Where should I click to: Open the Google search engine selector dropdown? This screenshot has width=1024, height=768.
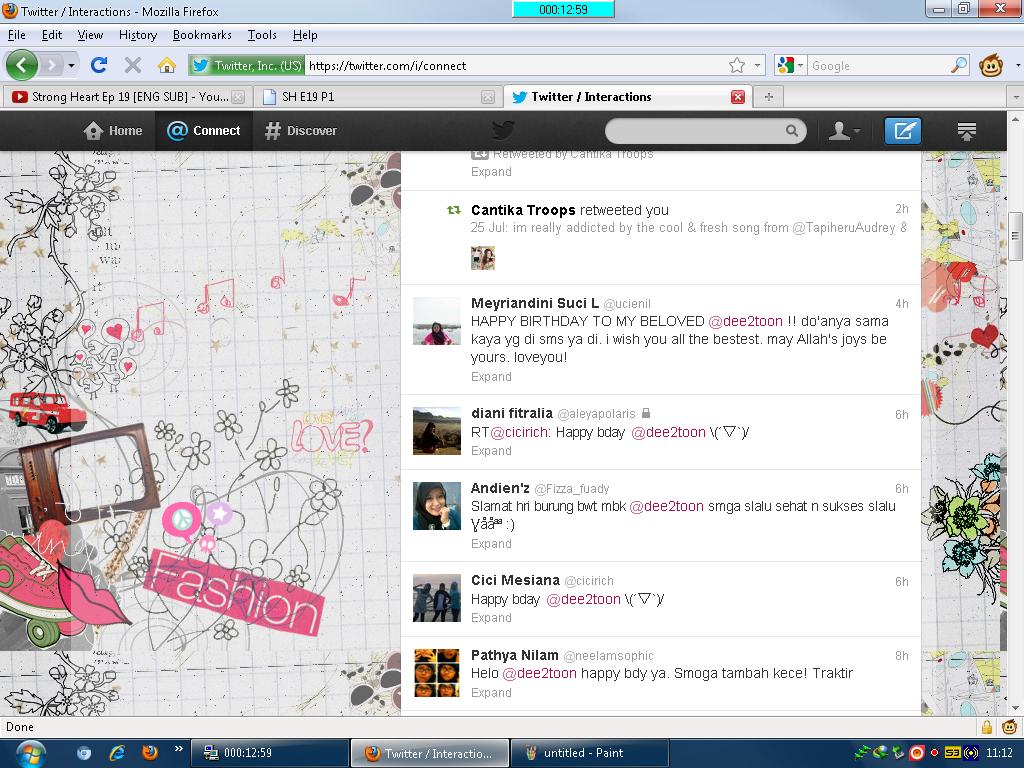tap(791, 65)
